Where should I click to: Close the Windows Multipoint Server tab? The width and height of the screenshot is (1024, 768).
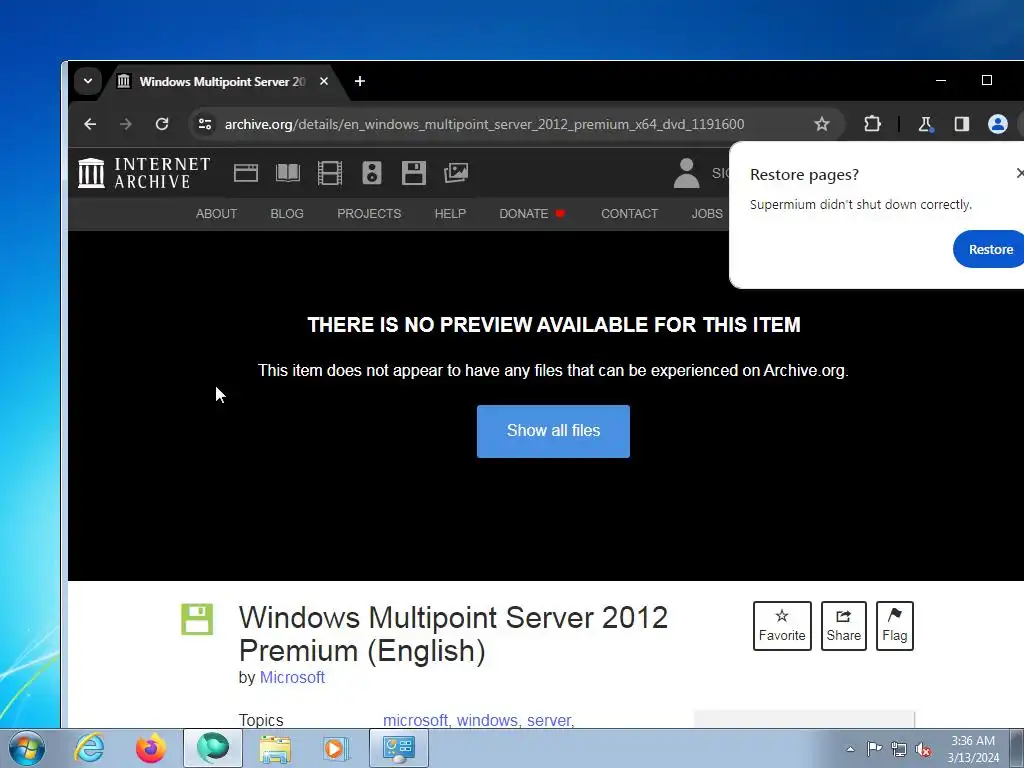tap(324, 82)
